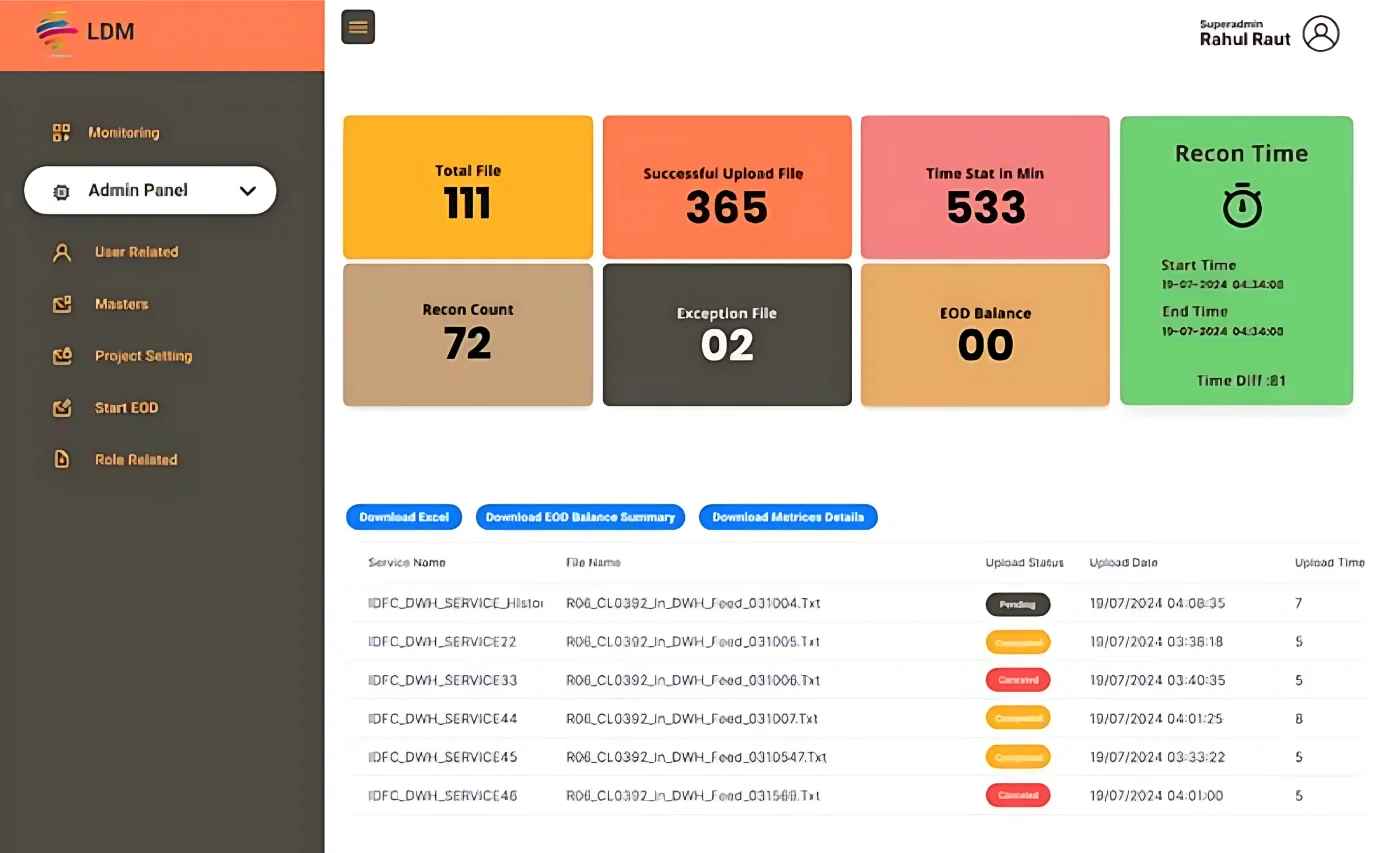This screenshot has height=853, width=1400.
Task: Click the Role Related document icon
Action: pyautogui.click(x=62, y=460)
